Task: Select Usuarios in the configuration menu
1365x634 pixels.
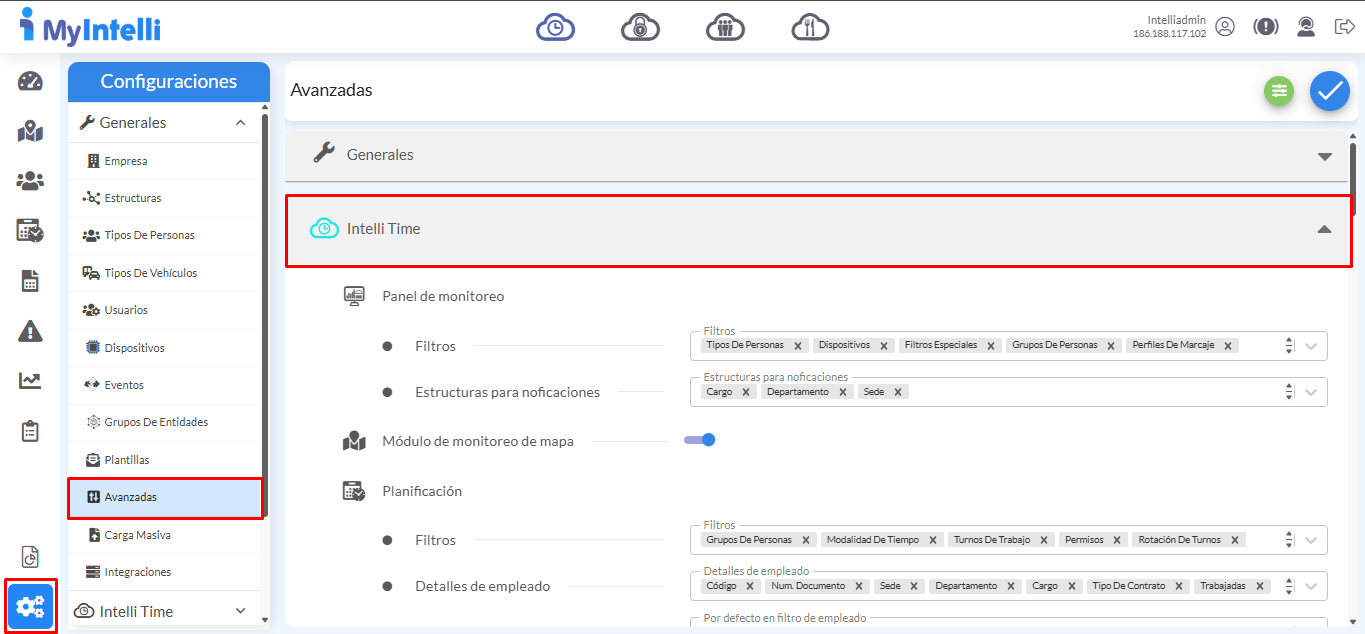Action: [126, 310]
